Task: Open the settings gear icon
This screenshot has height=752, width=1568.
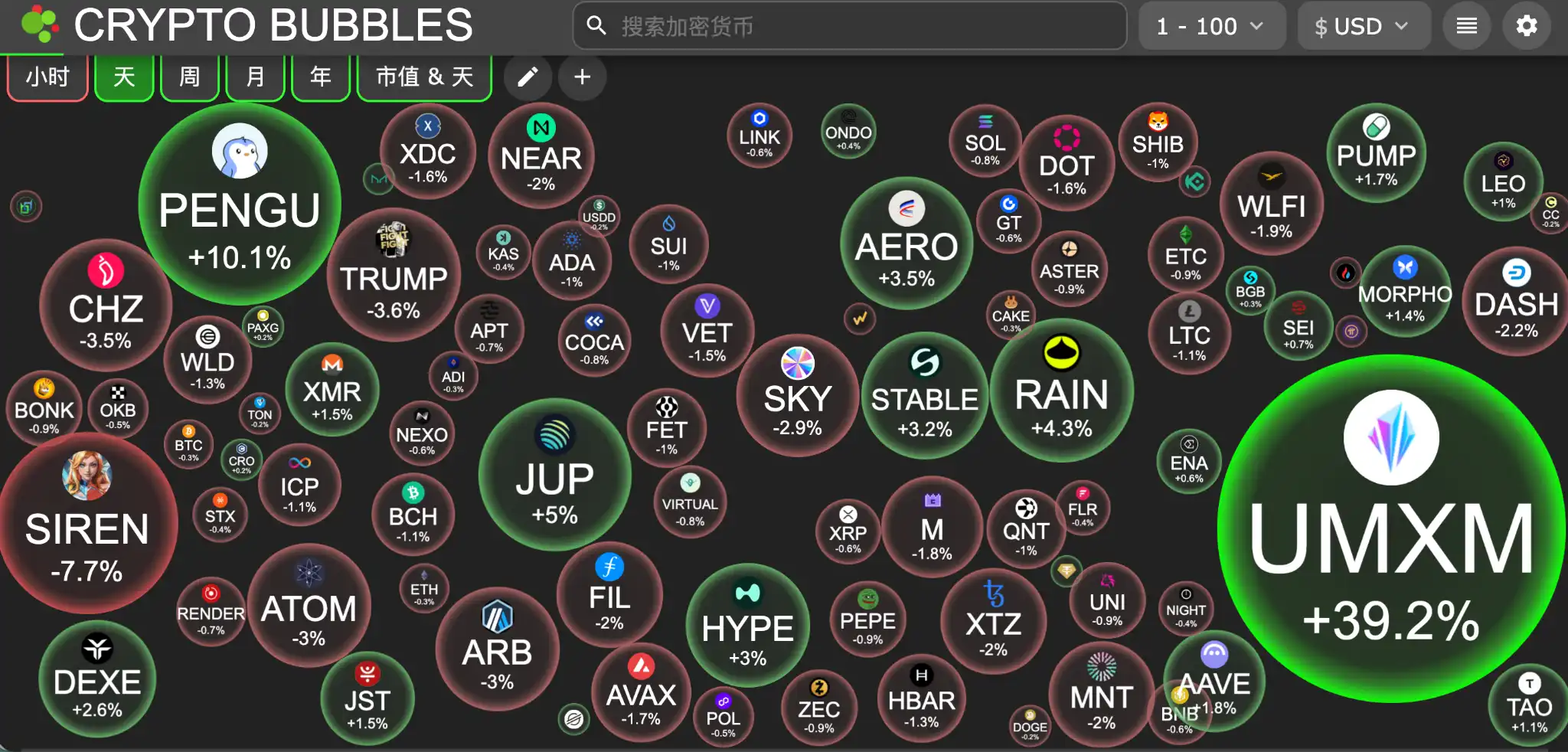Action: (1528, 25)
